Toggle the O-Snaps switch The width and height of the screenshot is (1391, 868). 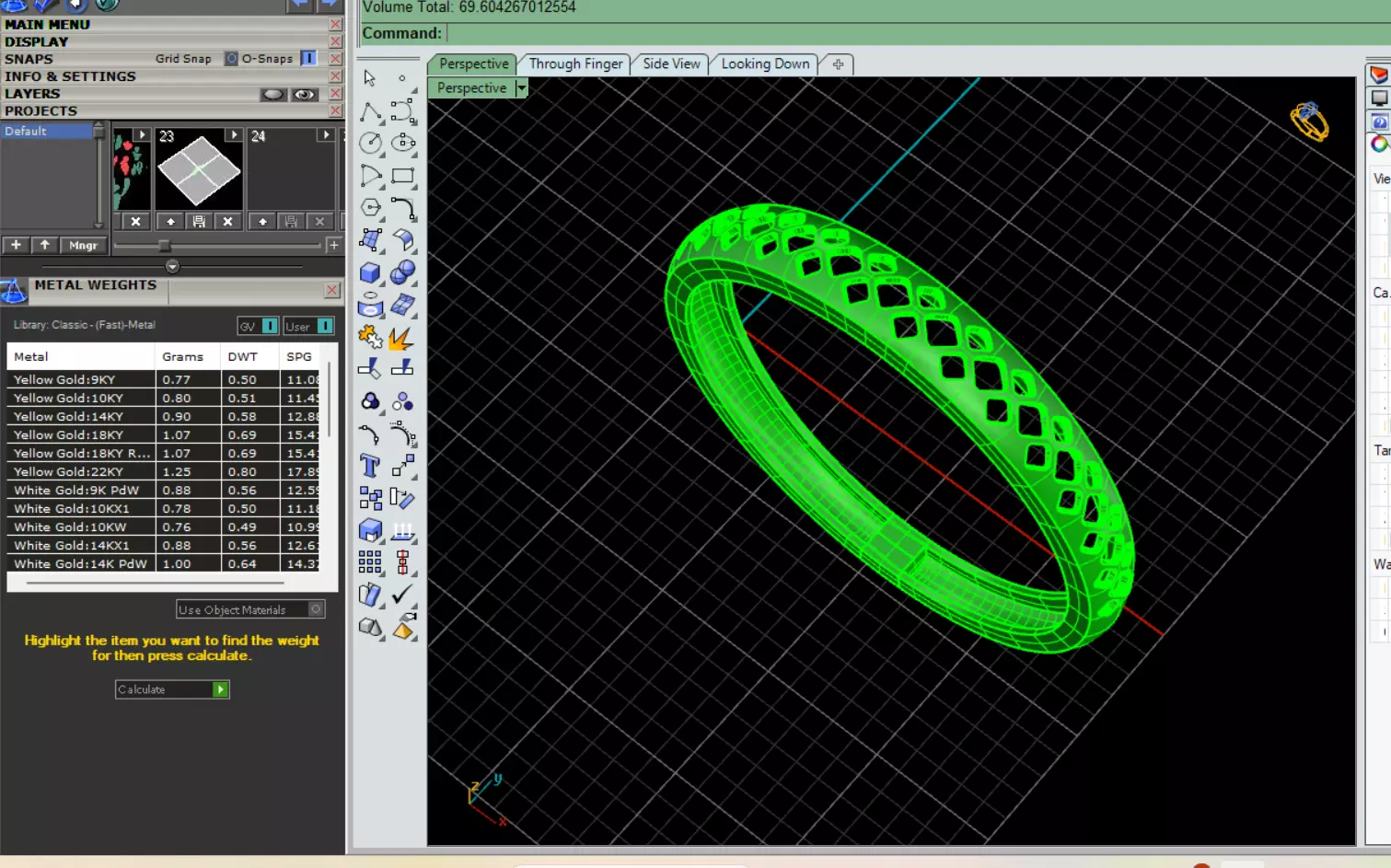(308, 58)
